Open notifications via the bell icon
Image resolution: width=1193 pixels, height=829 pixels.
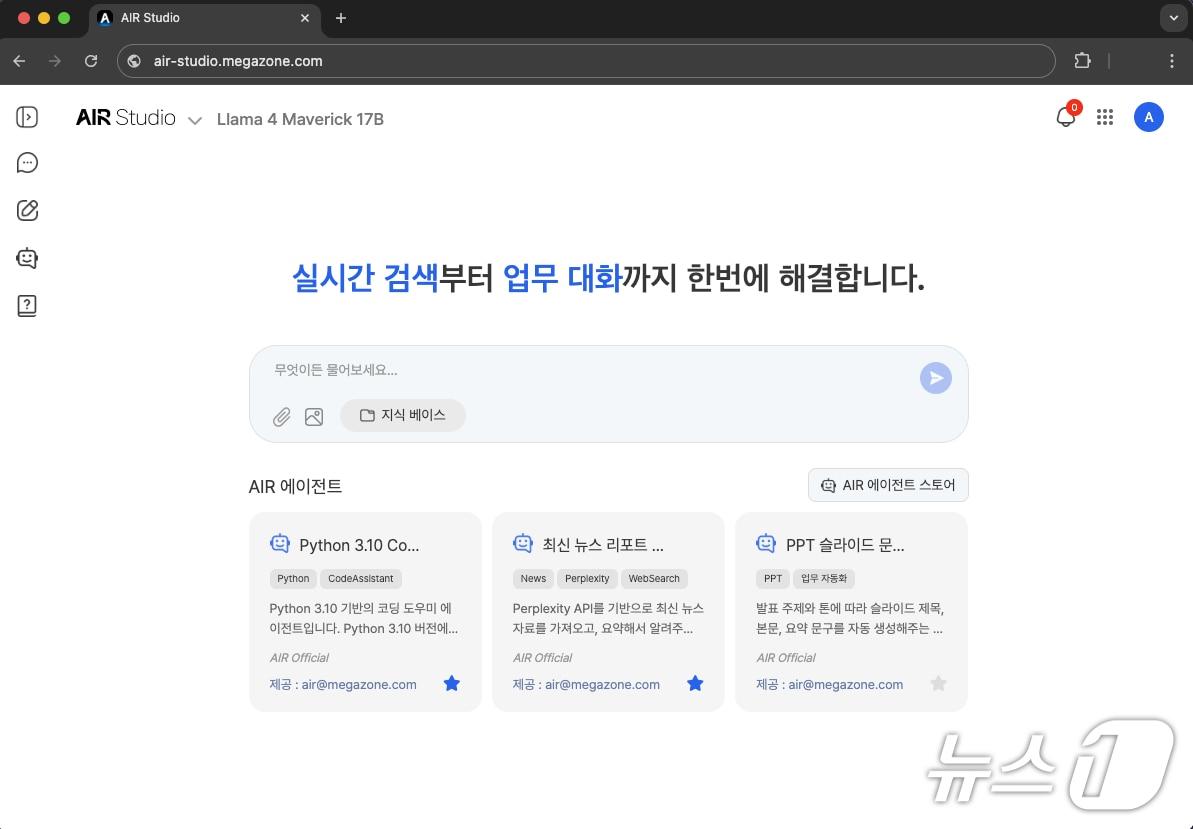click(1064, 117)
